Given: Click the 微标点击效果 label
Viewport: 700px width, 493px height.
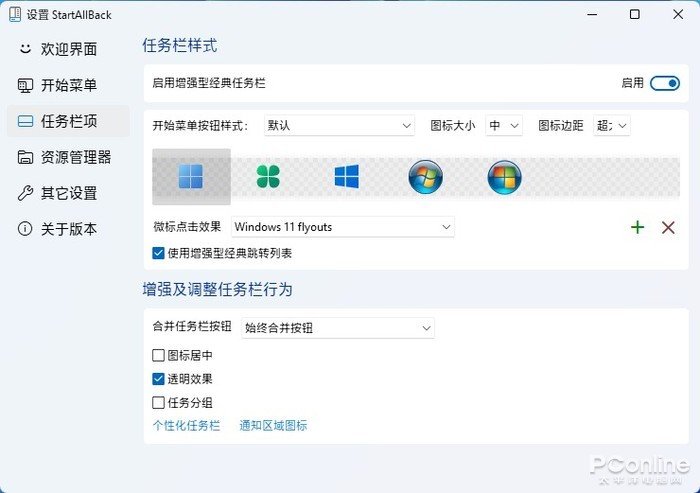Looking at the screenshot, I should (x=187, y=226).
